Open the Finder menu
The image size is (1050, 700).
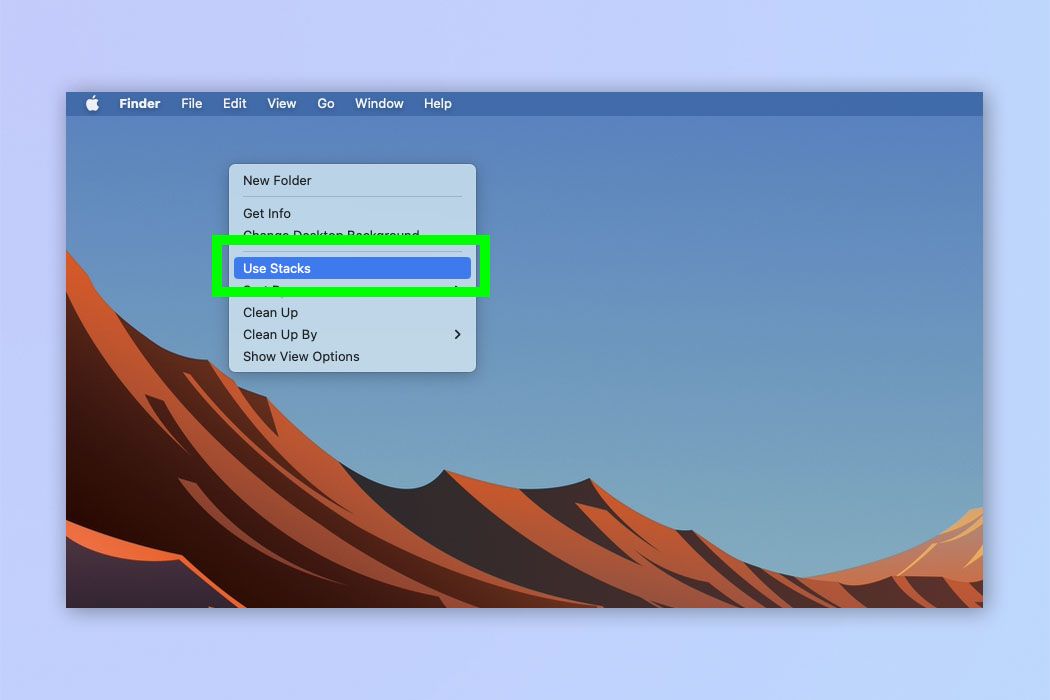(139, 103)
